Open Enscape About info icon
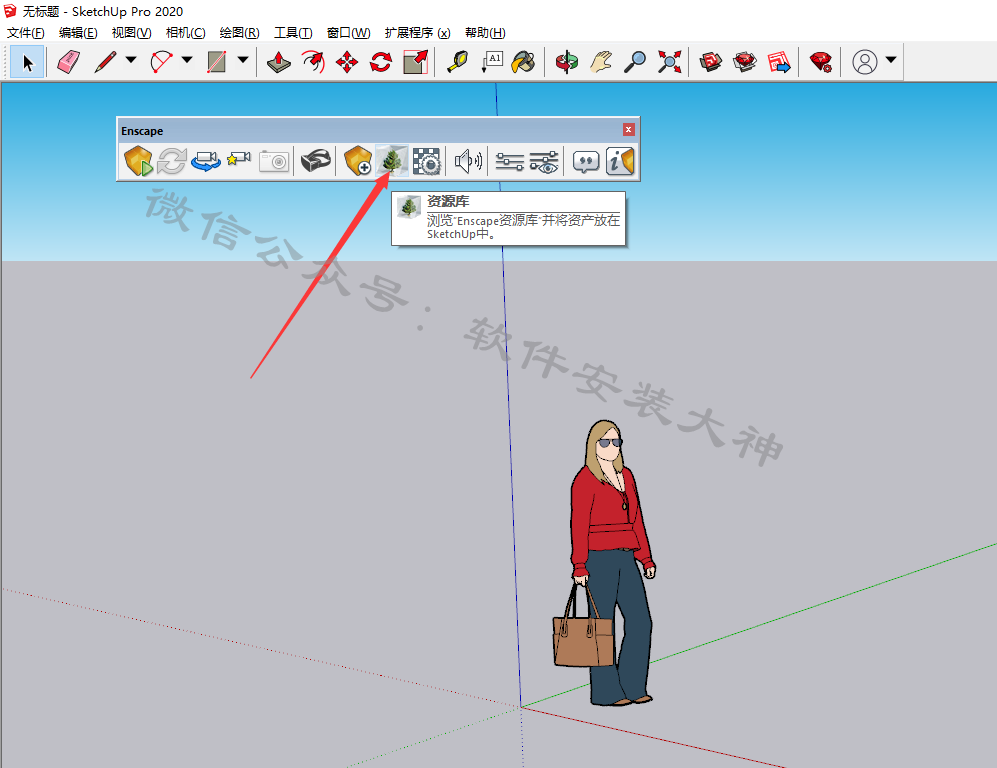 tap(620, 161)
